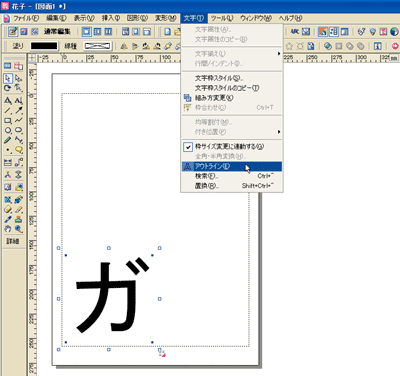This screenshot has height=376, width=400.
Task: Choose 文字枠スタイル(S) menu entry
Action: 232,78
